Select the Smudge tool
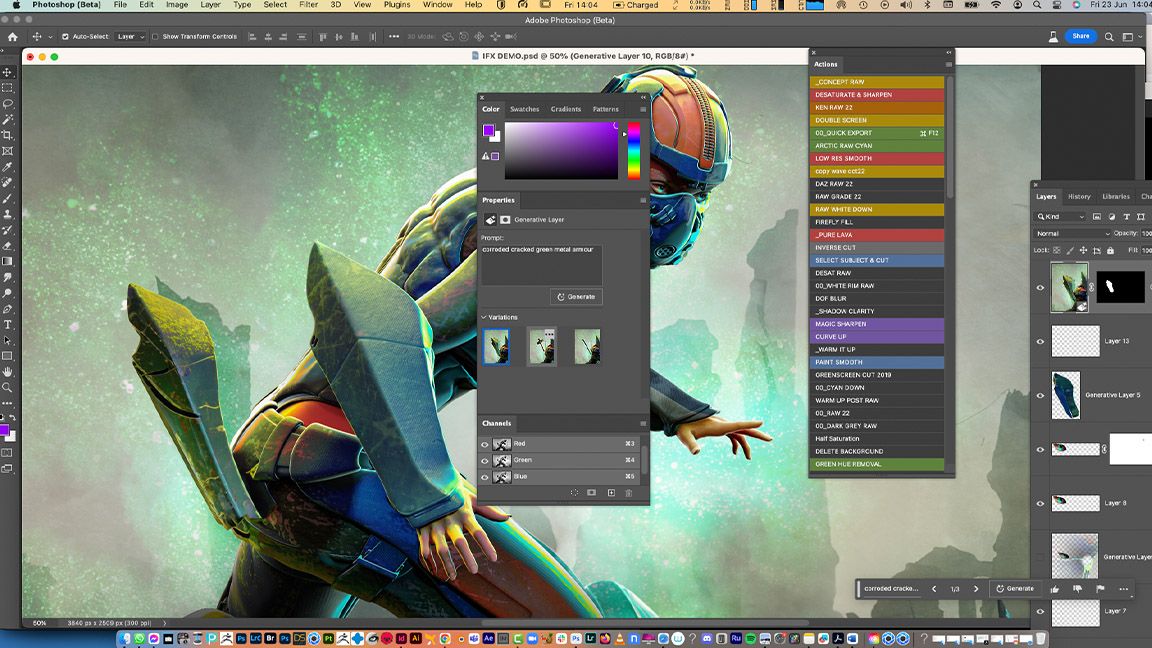 [7, 277]
